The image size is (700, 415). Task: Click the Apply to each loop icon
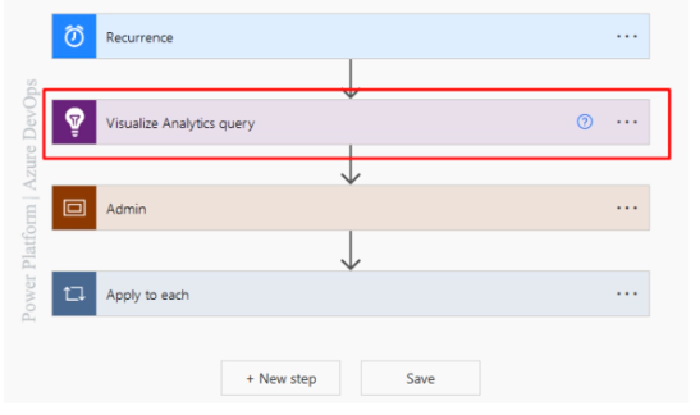[x=74, y=295]
